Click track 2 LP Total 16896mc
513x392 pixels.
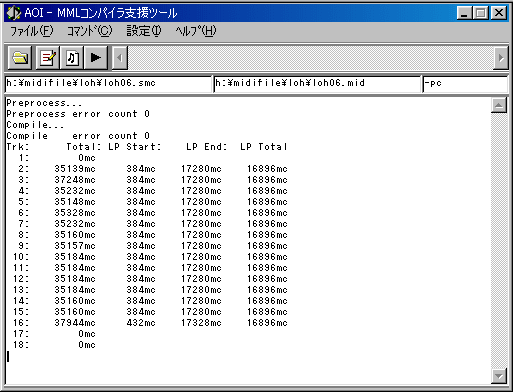pyautogui.click(x=267, y=169)
